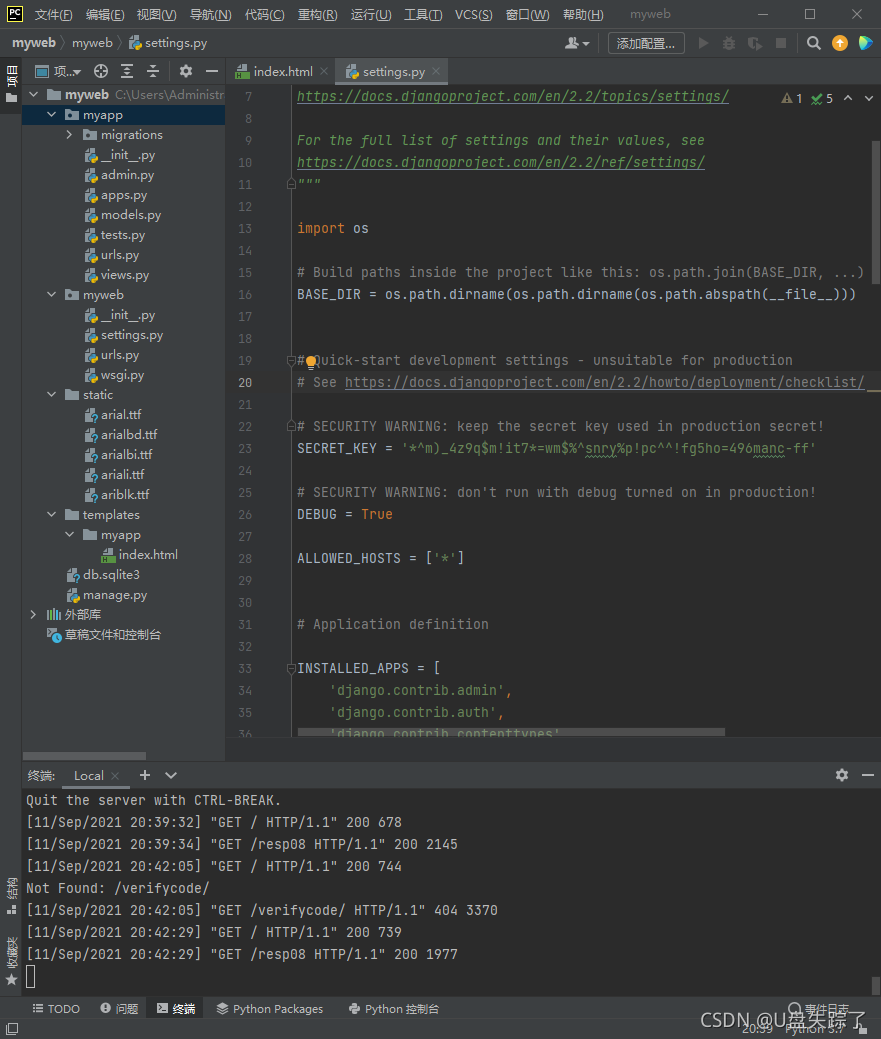Viewport: 881px width, 1039px height.
Task: Add a new terminal session with plus
Action: (x=145, y=775)
